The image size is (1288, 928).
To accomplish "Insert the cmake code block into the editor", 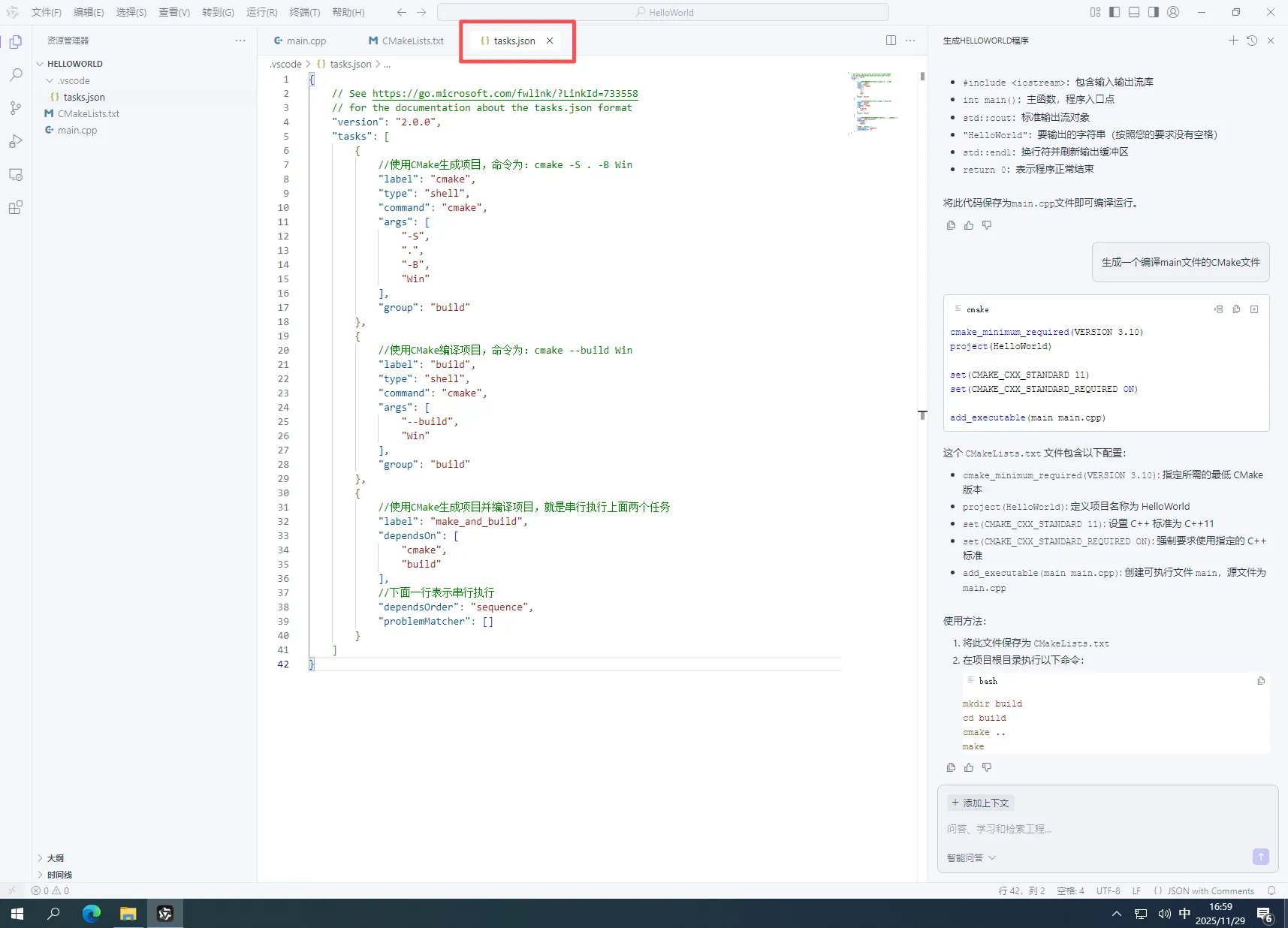I will click(1218, 309).
